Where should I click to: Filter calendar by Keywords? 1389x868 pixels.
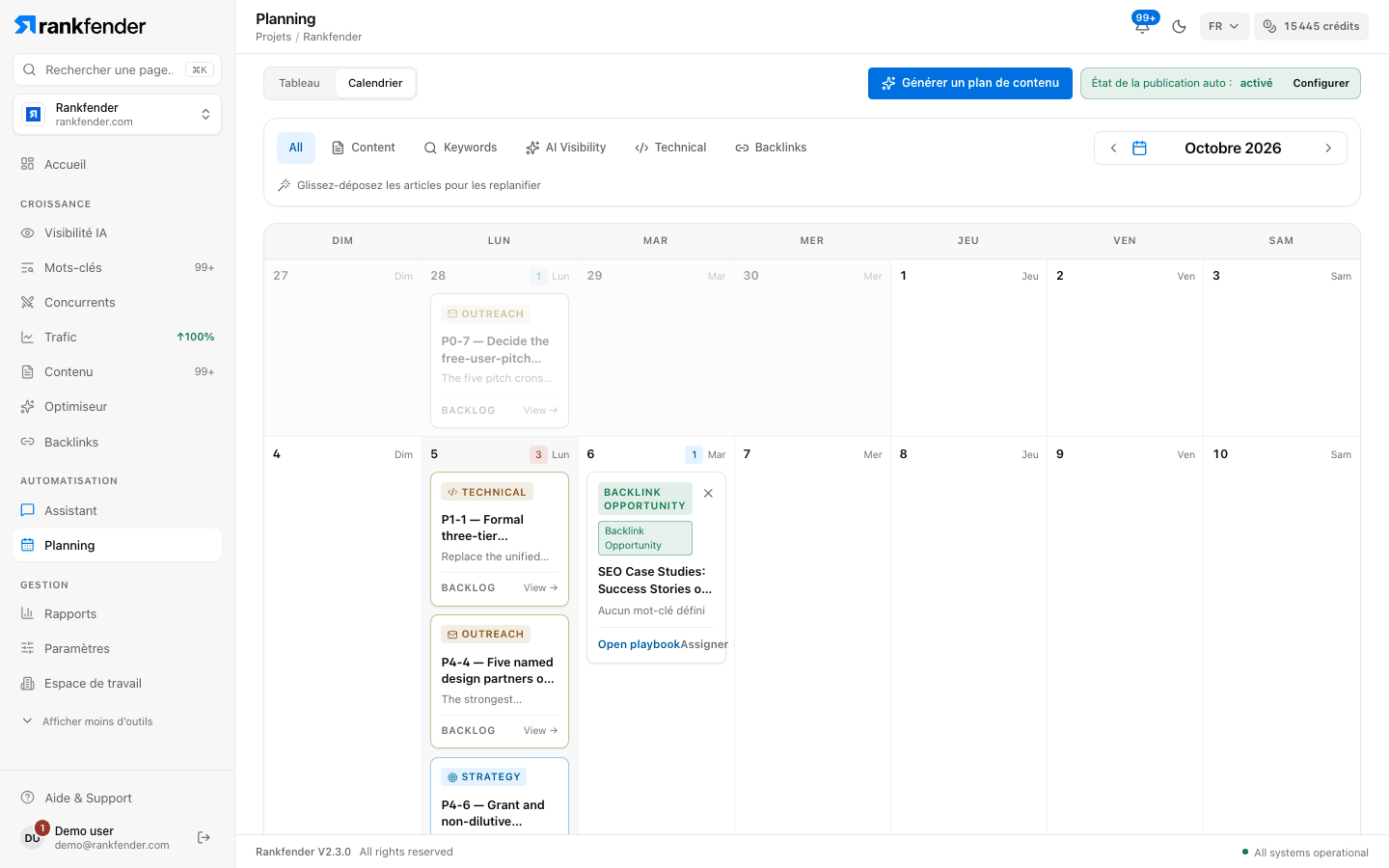(x=461, y=148)
